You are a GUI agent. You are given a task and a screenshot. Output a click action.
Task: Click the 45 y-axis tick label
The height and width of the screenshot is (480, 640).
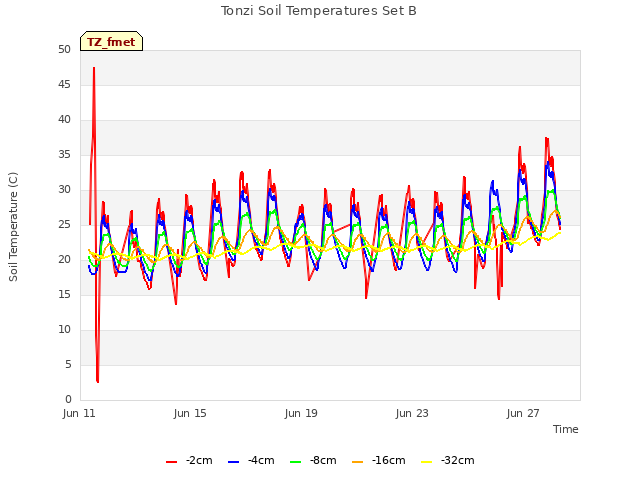pos(64,85)
